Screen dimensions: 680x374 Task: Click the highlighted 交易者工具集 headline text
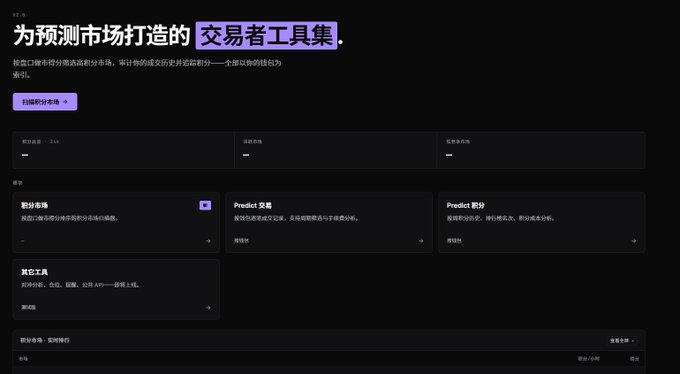[266, 36]
